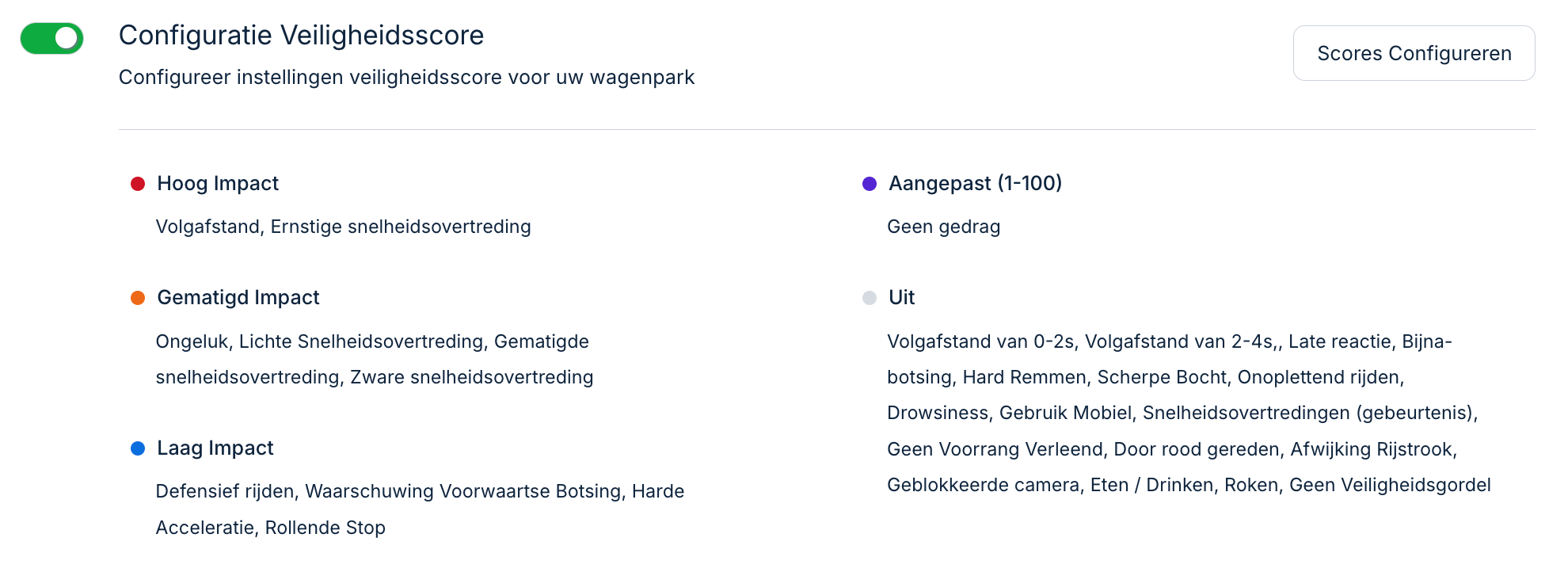Click the Configuratie Veiligheidsscore title
The height and width of the screenshot is (572, 1568).
tap(302, 35)
